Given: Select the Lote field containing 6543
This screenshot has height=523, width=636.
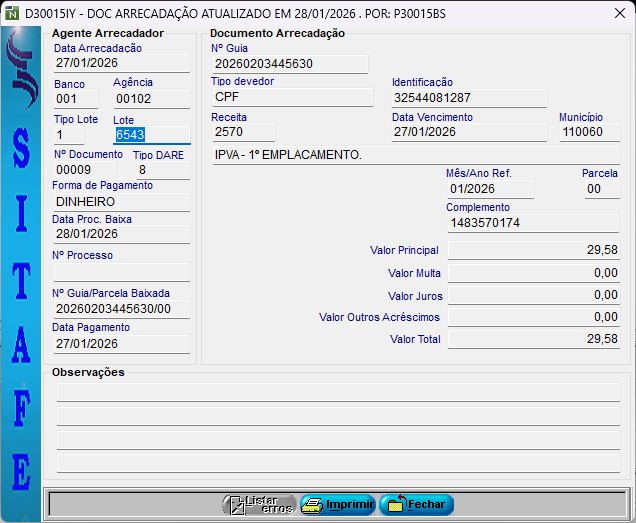Looking at the screenshot, I should coord(151,135).
